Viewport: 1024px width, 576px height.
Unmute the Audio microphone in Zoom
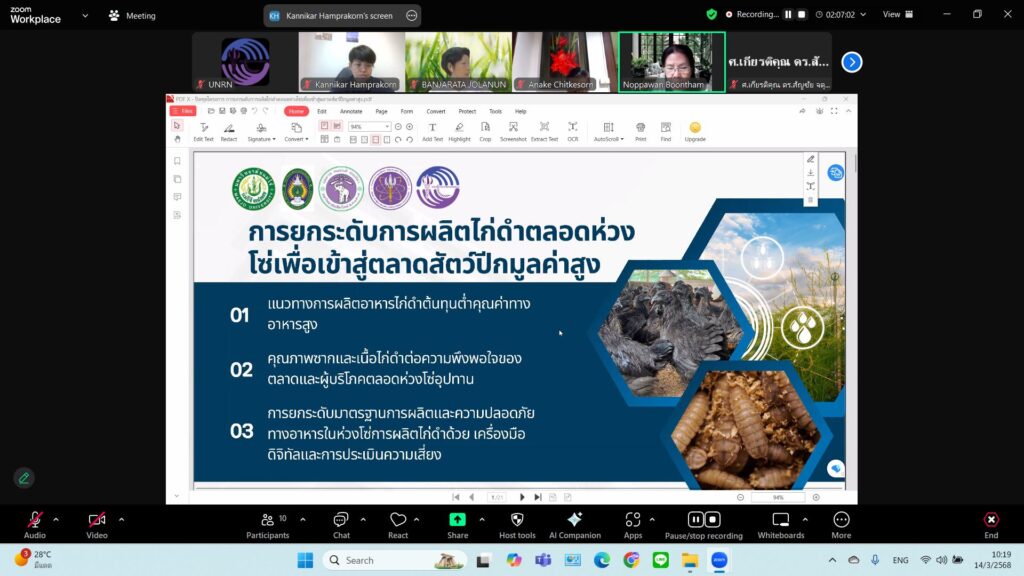(x=35, y=520)
